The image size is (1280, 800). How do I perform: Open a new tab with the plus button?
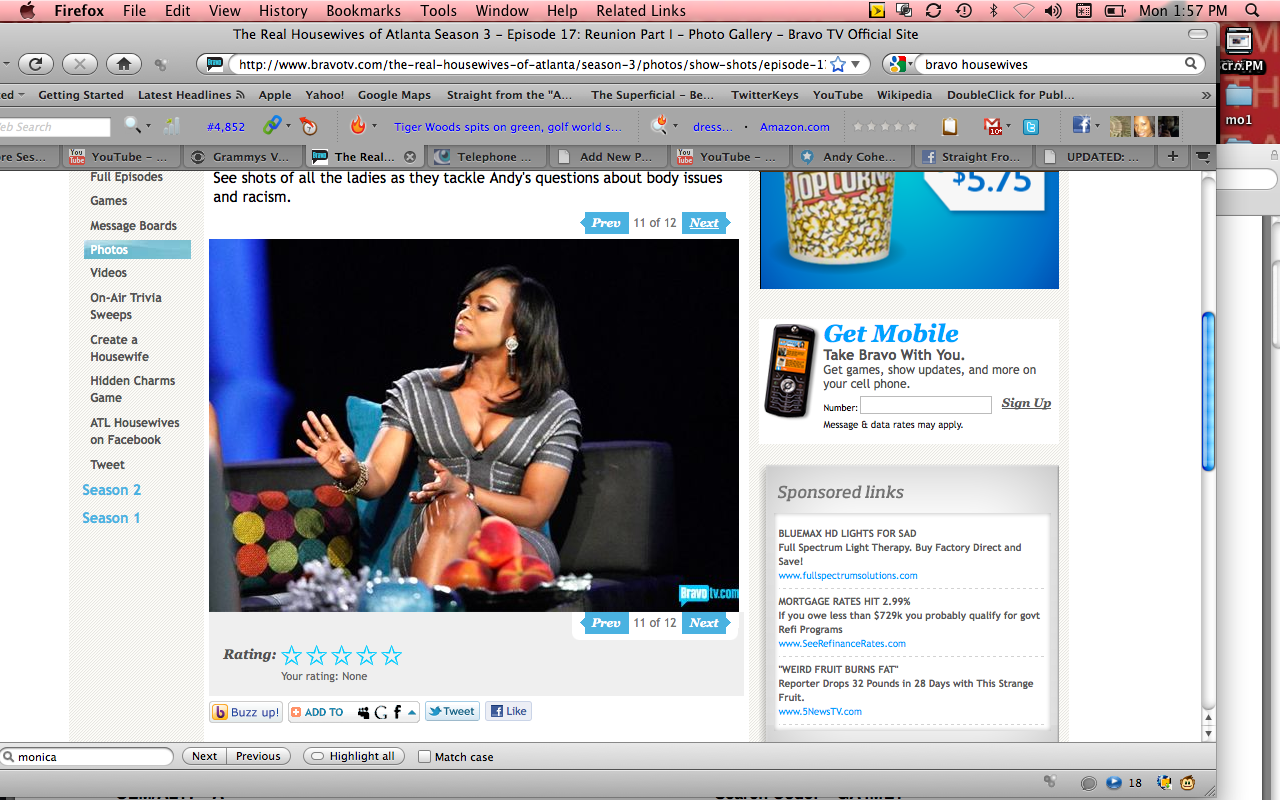(1172, 157)
